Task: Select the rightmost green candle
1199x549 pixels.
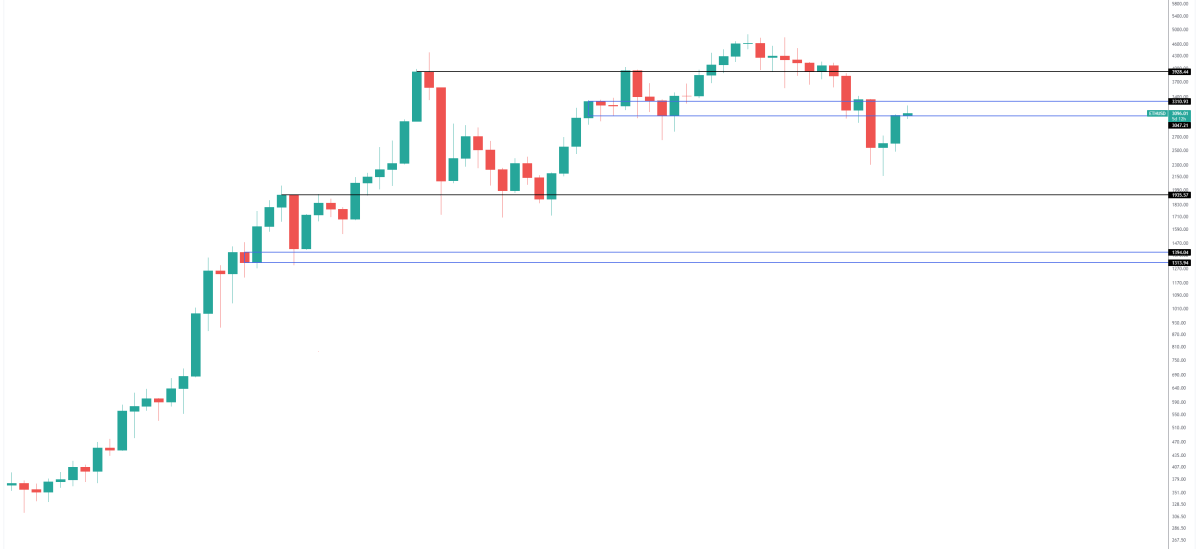Action: 908,114
